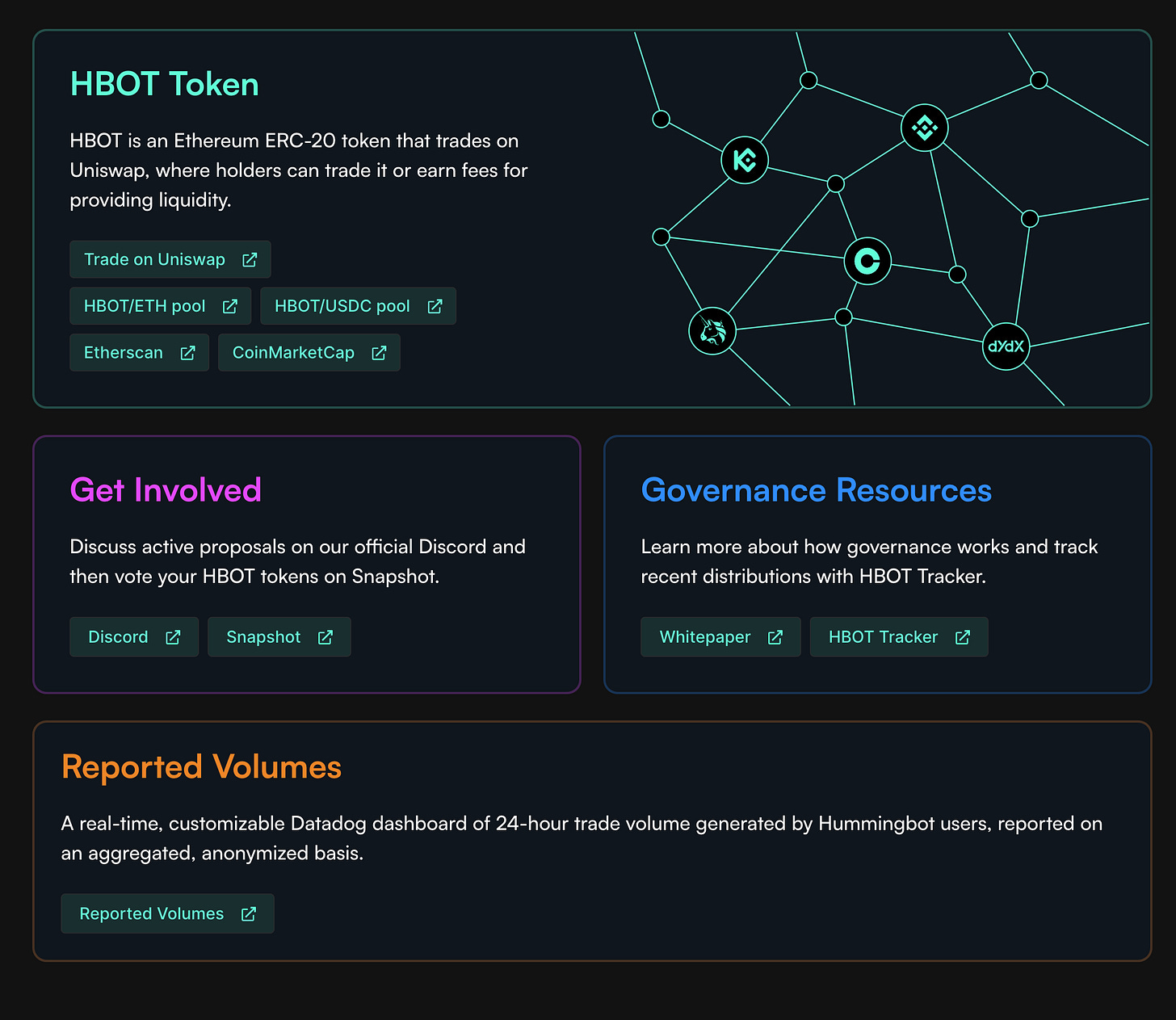
Task: Click the external-link icon next to CoinMarketCap
Action: (x=379, y=352)
